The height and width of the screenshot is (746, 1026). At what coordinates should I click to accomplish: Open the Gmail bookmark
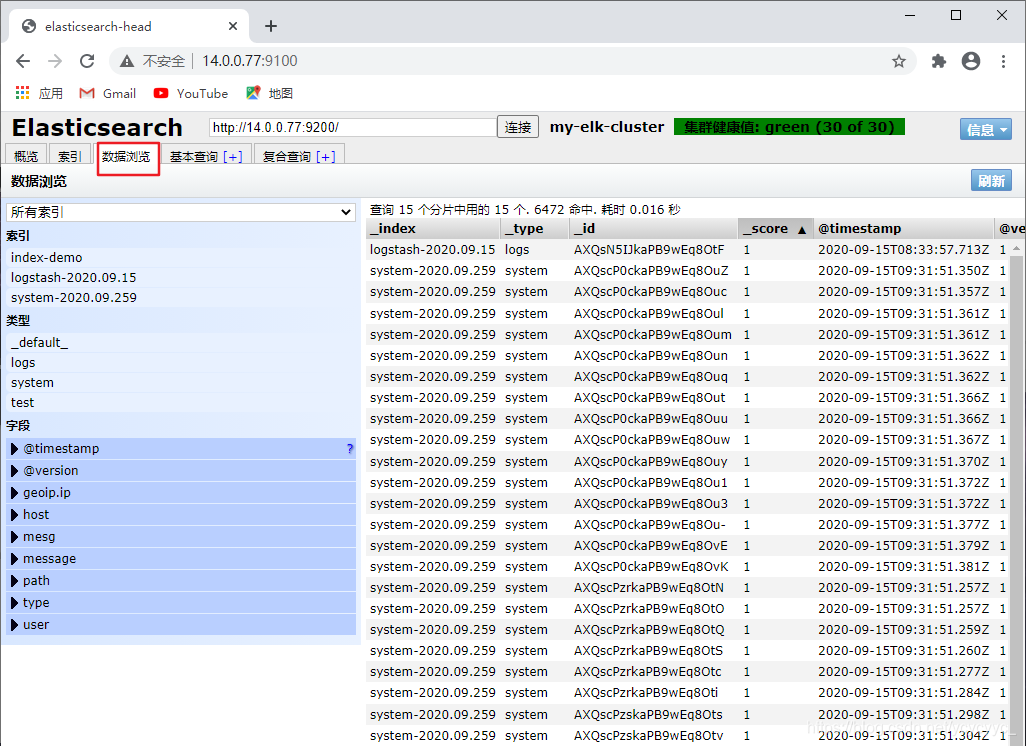(107, 94)
